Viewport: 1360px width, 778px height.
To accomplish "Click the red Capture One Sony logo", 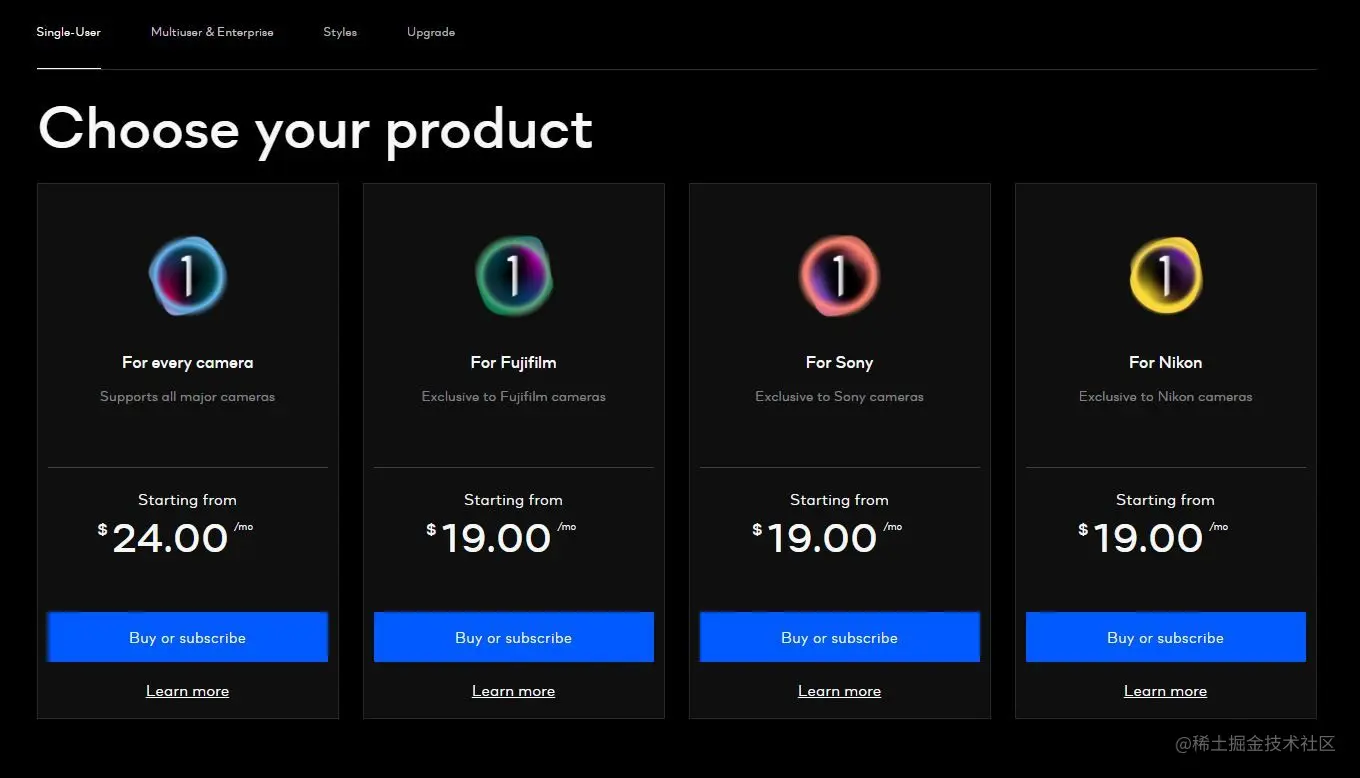I will click(839, 276).
